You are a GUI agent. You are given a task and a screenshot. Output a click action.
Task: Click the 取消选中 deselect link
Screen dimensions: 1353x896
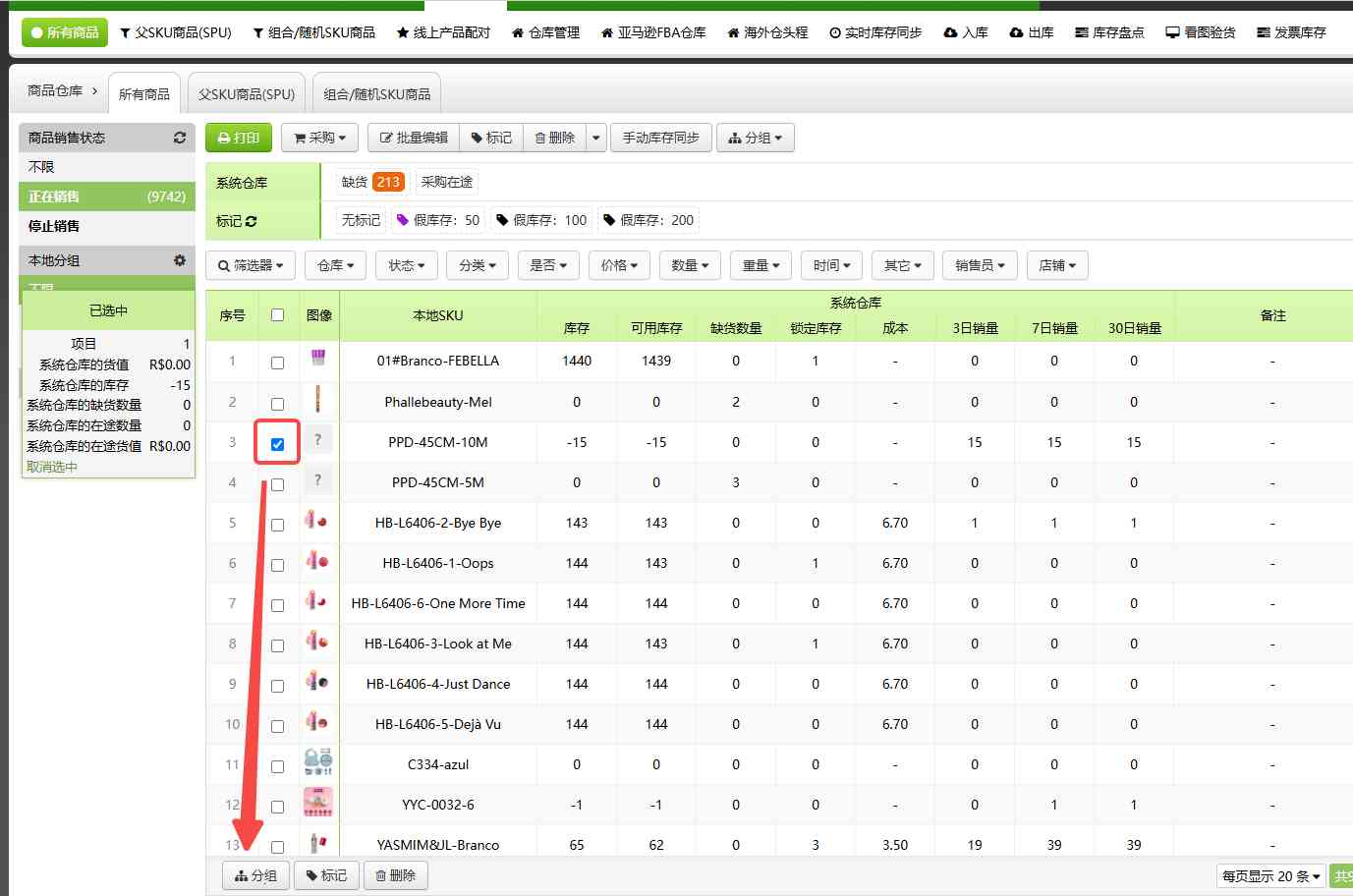coord(52,467)
